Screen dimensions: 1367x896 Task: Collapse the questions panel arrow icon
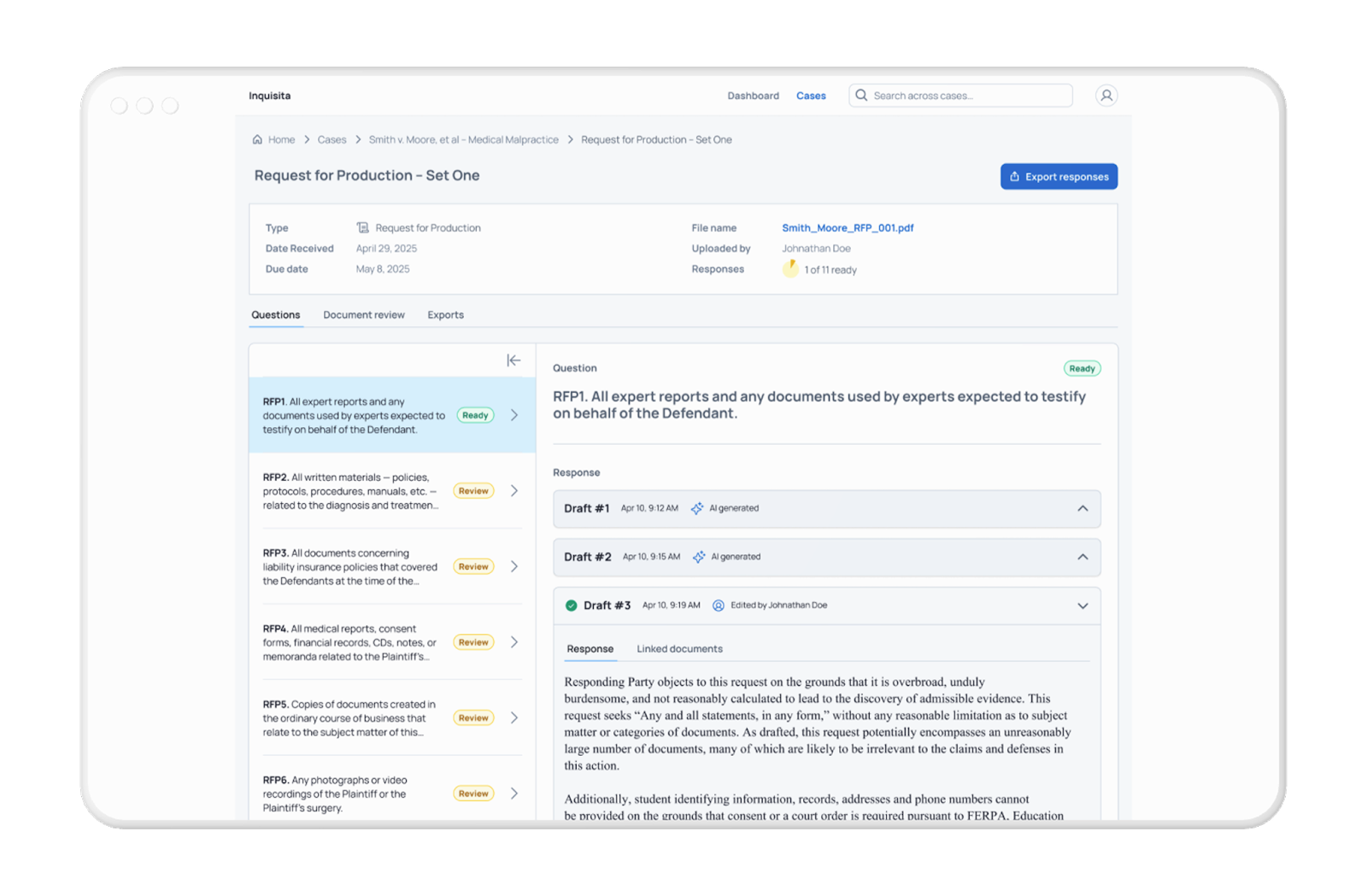click(x=513, y=360)
